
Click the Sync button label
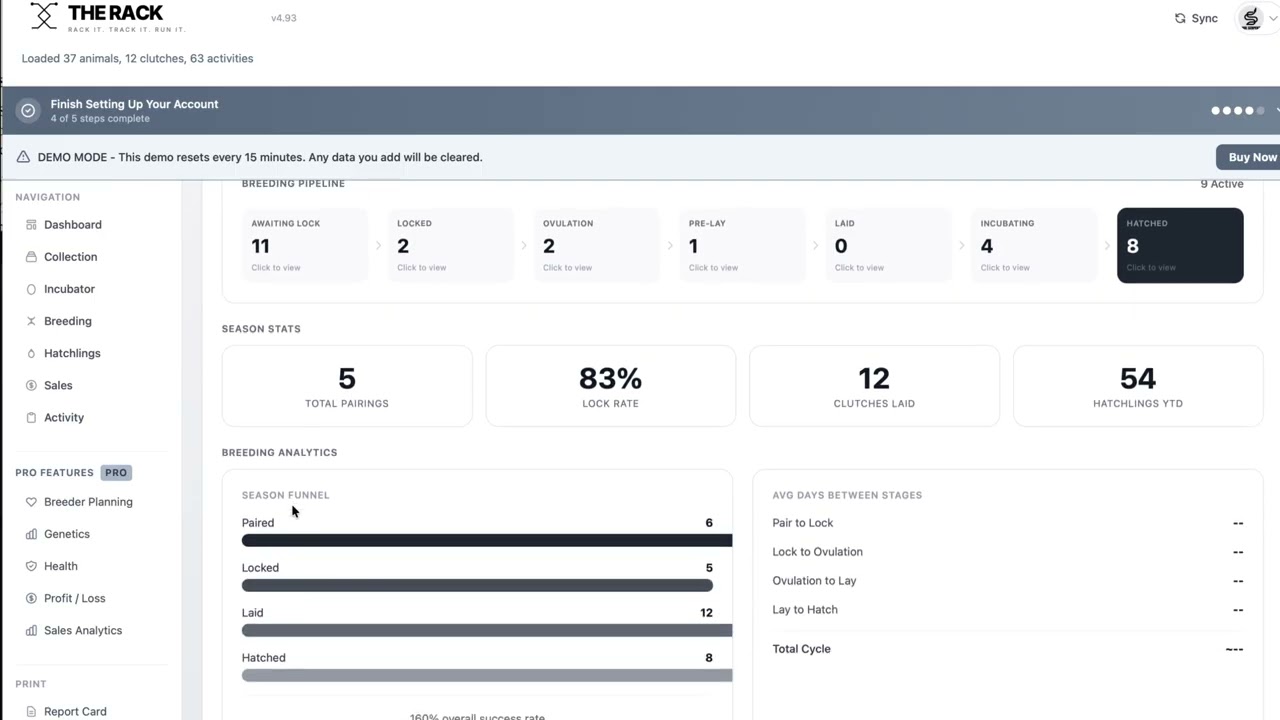1204,18
